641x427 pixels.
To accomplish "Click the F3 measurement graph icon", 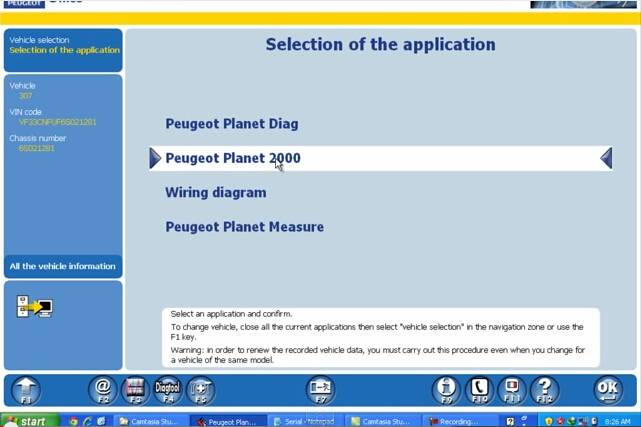I will point(135,390).
